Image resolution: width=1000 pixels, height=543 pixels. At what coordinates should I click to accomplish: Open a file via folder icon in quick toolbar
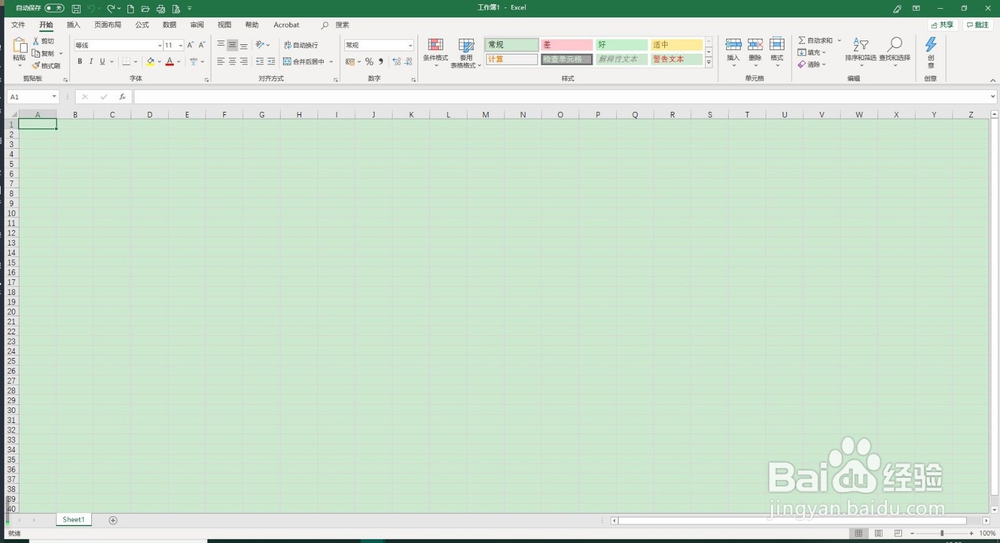click(x=145, y=8)
